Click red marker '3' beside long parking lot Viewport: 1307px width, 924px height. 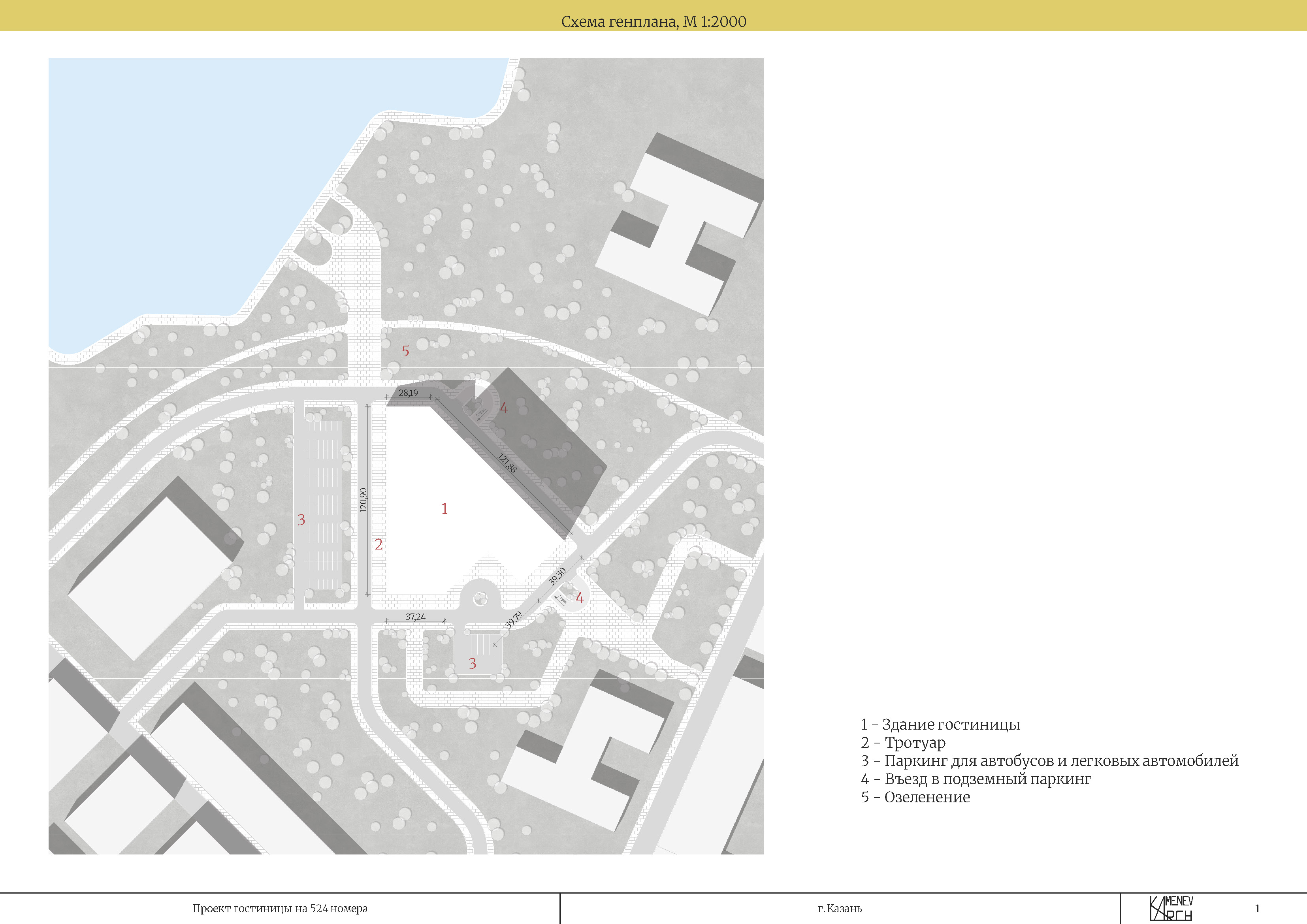coord(301,520)
